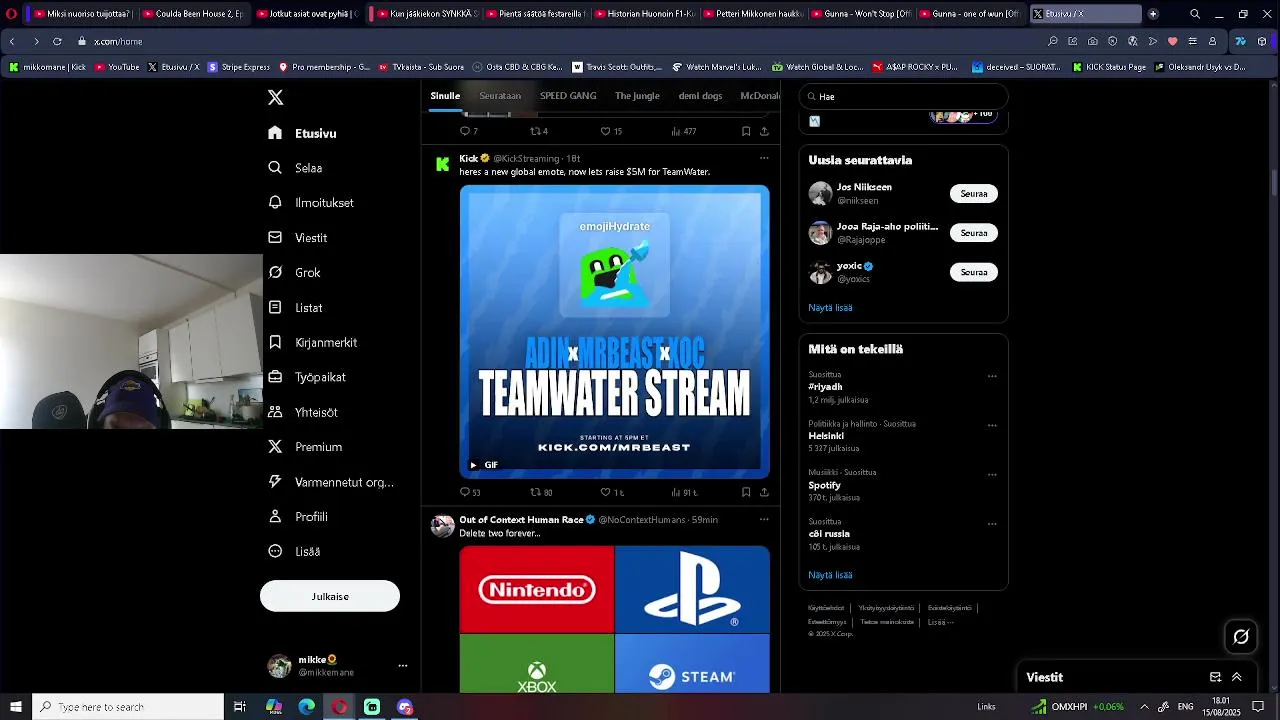Click taskbar search box
This screenshot has height=720, width=1280.
tap(128, 707)
